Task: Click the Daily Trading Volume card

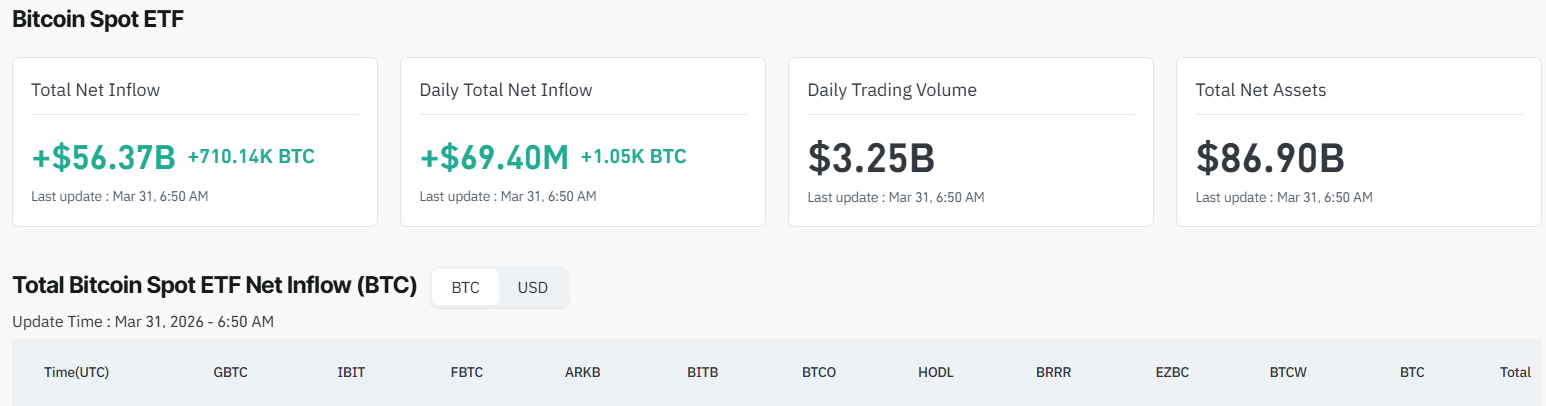Action: coord(971,141)
